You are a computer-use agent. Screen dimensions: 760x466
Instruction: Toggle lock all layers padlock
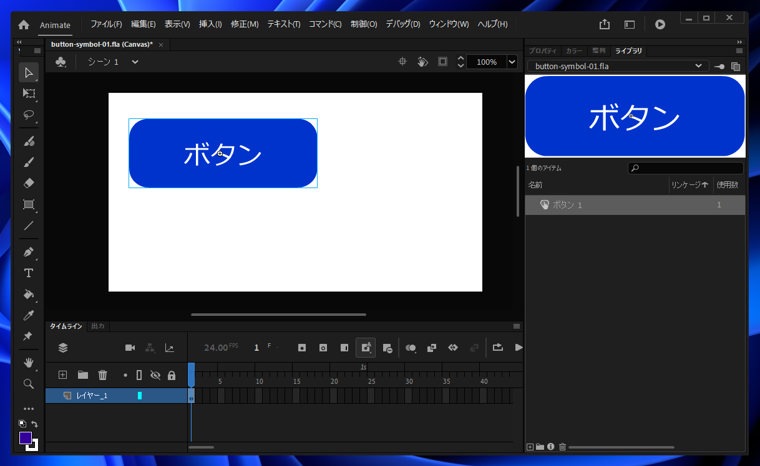click(172, 375)
